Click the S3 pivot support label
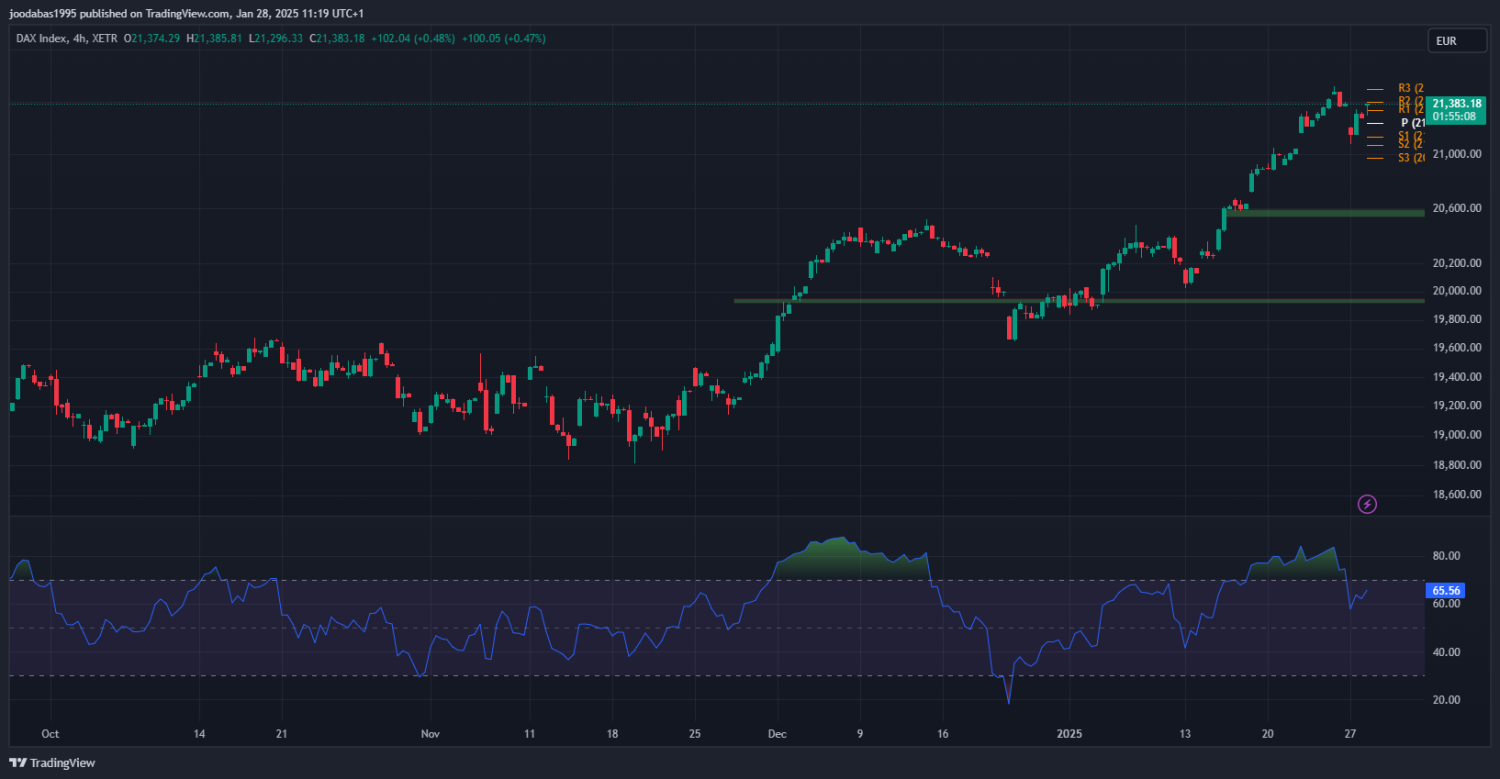 click(1409, 158)
